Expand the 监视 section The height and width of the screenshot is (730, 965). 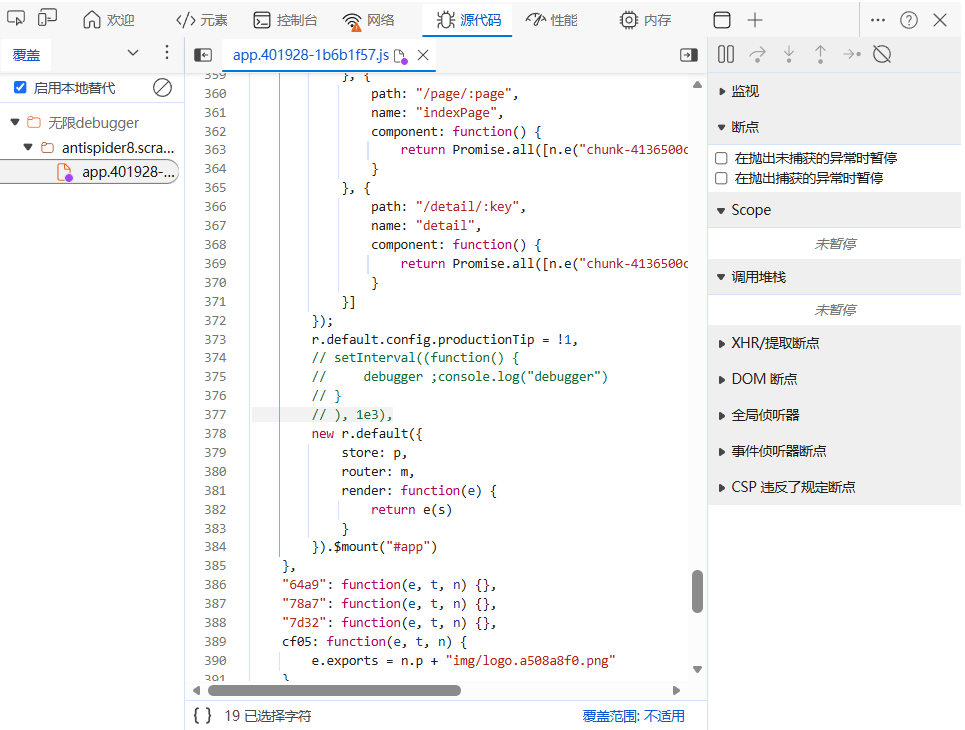coord(744,91)
